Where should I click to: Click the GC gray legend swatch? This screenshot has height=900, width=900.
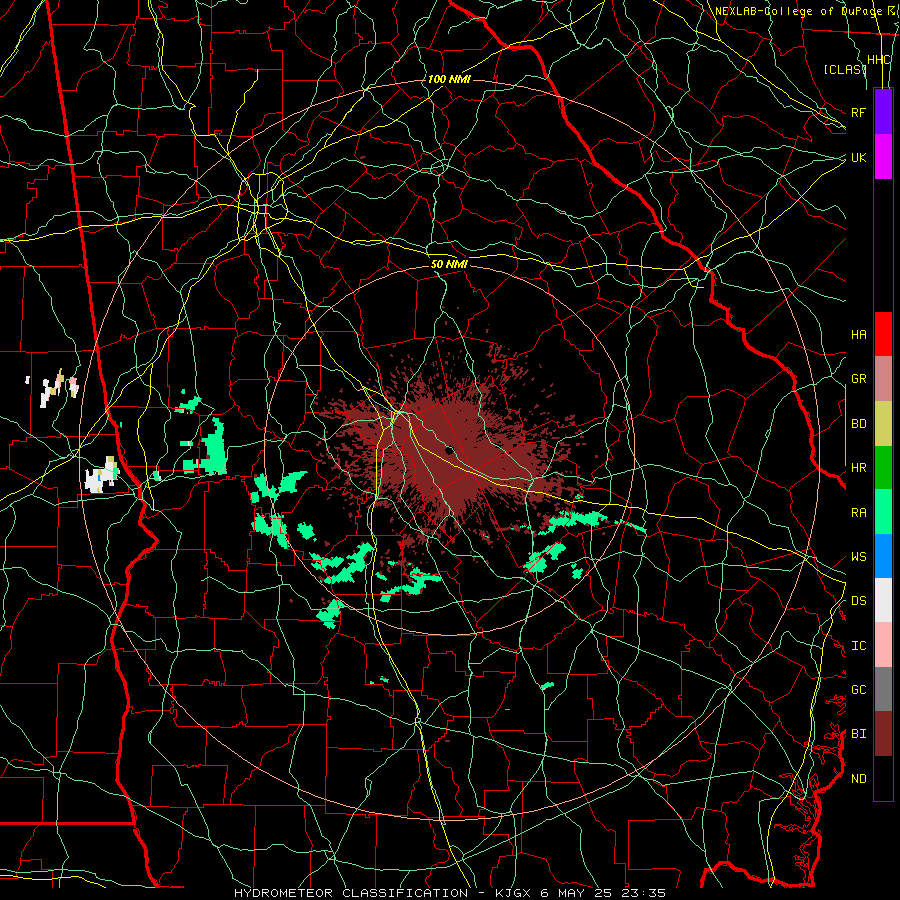pos(883,689)
